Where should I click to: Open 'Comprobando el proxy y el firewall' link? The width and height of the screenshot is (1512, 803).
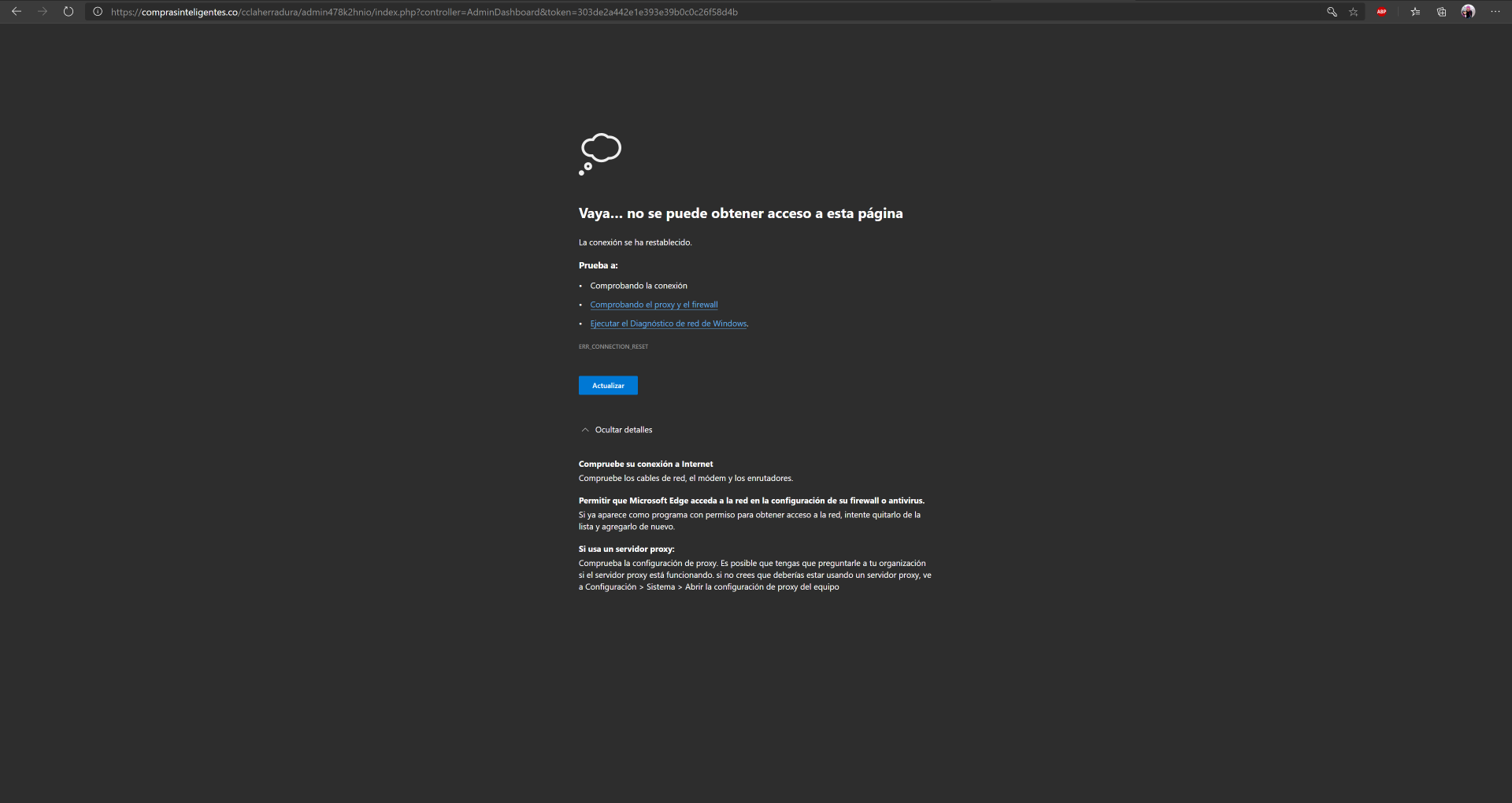click(x=654, y=305)
